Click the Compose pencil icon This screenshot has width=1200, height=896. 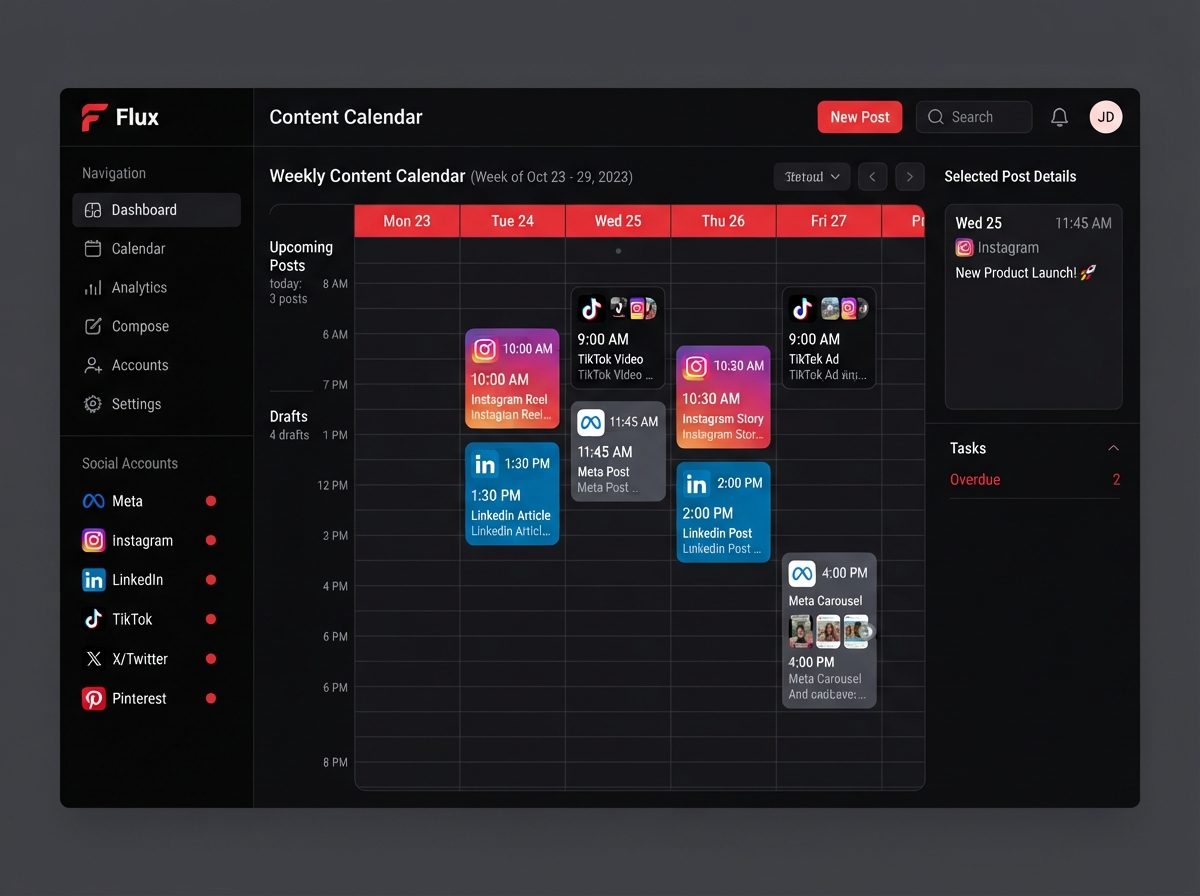(93, 327)
